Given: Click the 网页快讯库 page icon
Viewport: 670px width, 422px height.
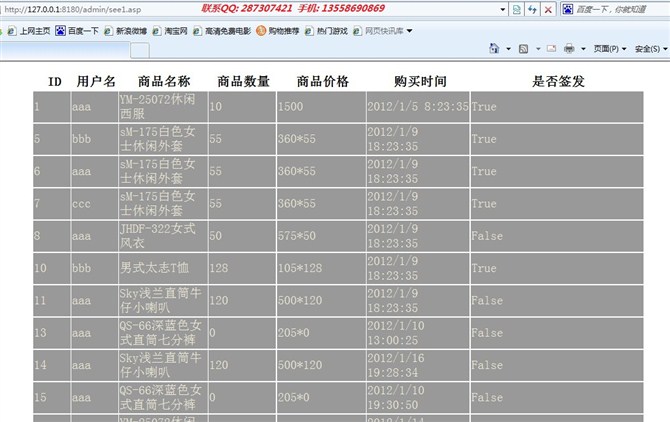Looking at the screenshot, I should (x=357, y=31).
